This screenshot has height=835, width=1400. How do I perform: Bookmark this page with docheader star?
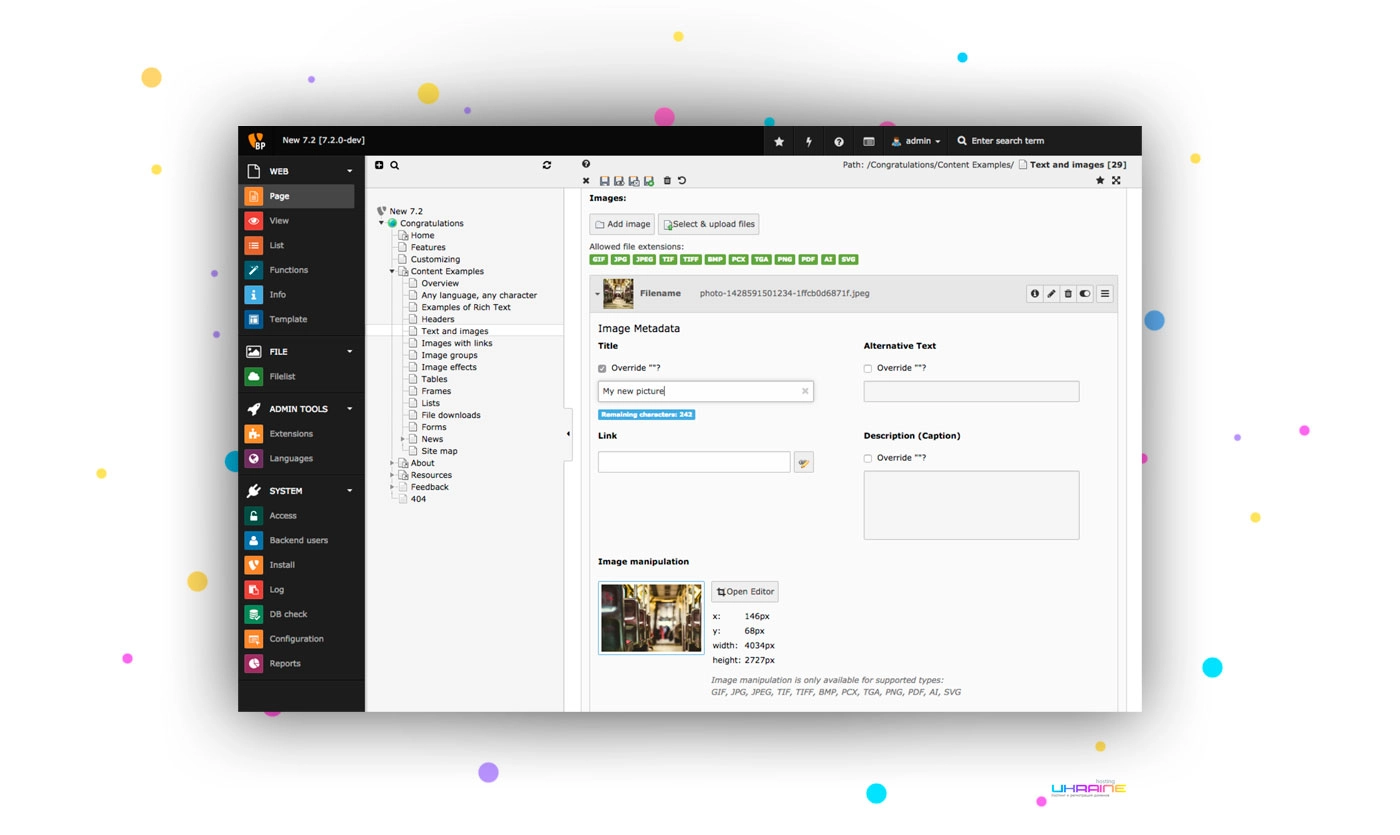point(1100,181)
